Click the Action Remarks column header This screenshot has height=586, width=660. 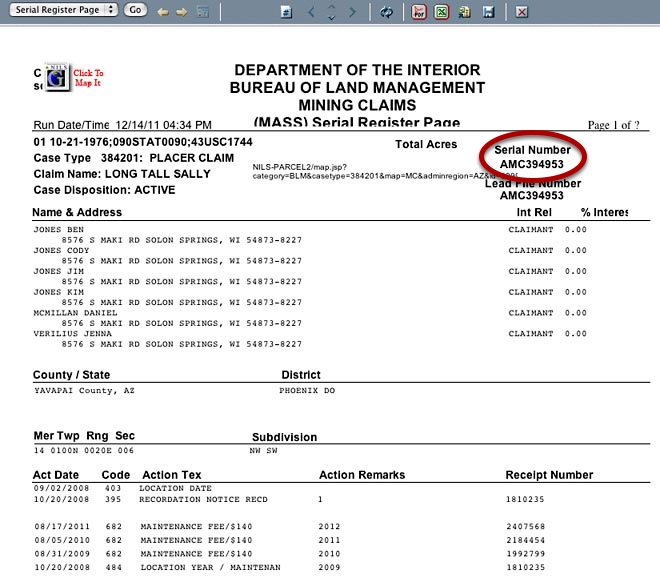[362, 475]
